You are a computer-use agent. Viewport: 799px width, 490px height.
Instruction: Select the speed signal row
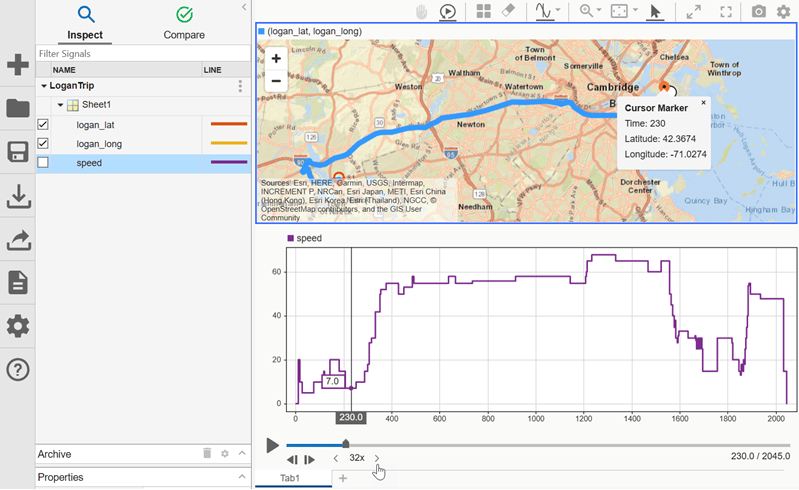pos(143,162)
